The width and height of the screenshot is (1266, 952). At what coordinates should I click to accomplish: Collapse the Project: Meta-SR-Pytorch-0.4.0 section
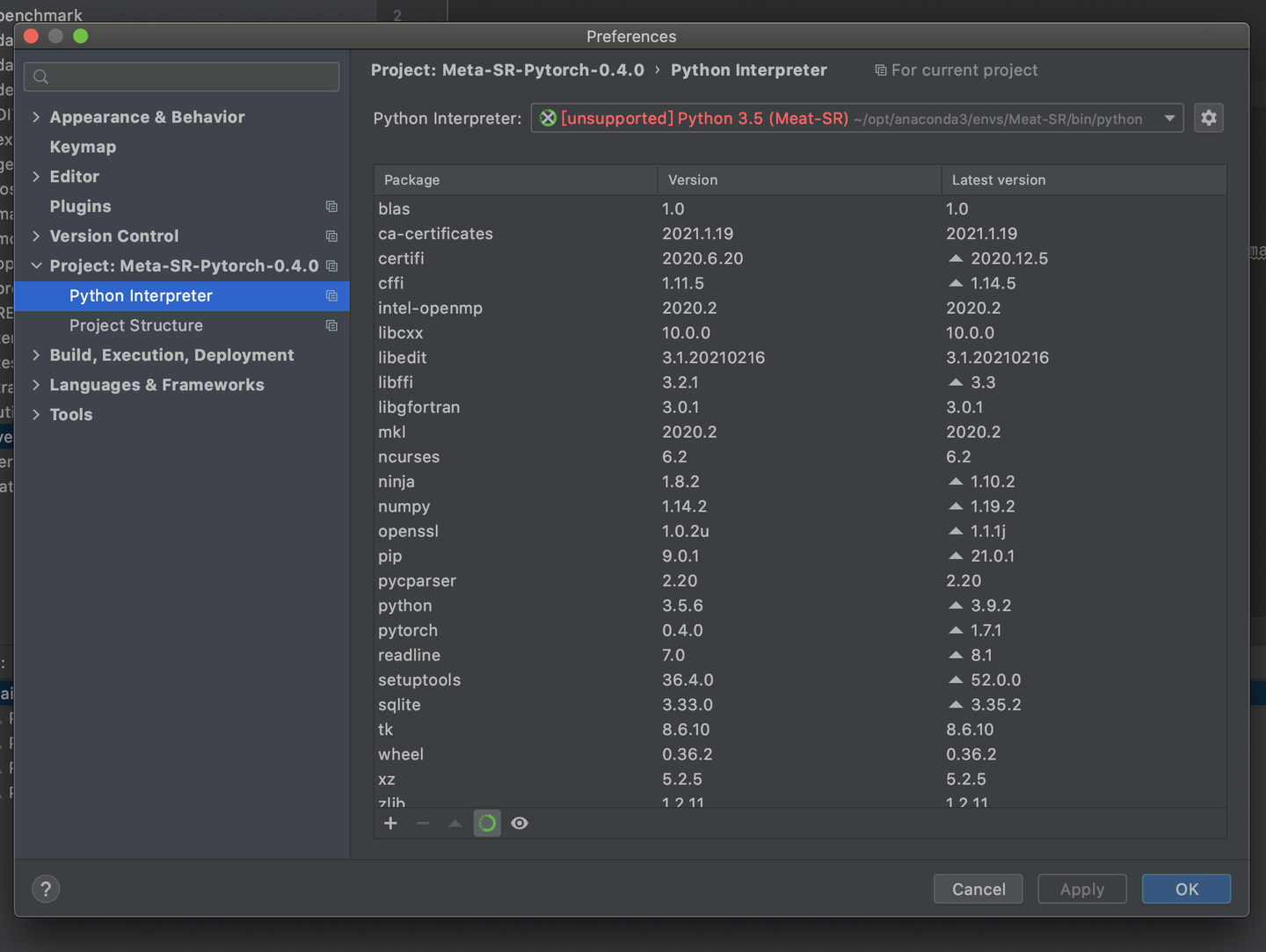click(36, 265)
